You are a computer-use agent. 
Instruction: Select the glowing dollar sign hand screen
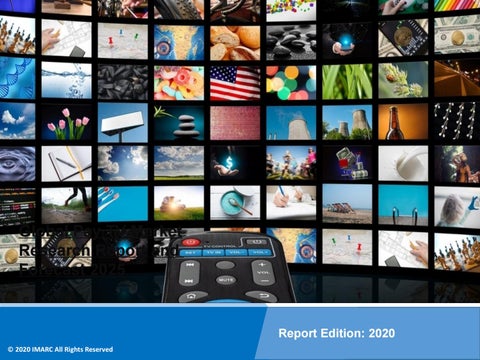[x=235, y=163]
